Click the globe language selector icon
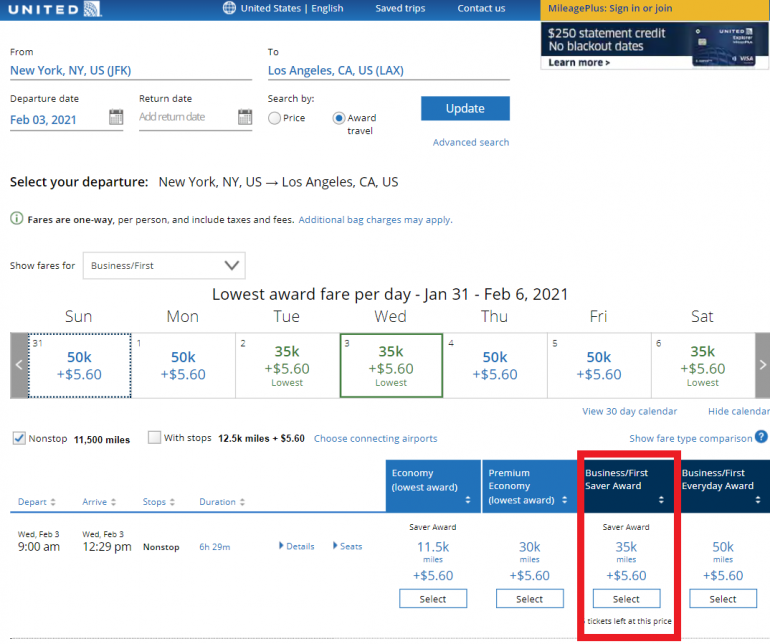770x644 pixels. pos(230,9)
